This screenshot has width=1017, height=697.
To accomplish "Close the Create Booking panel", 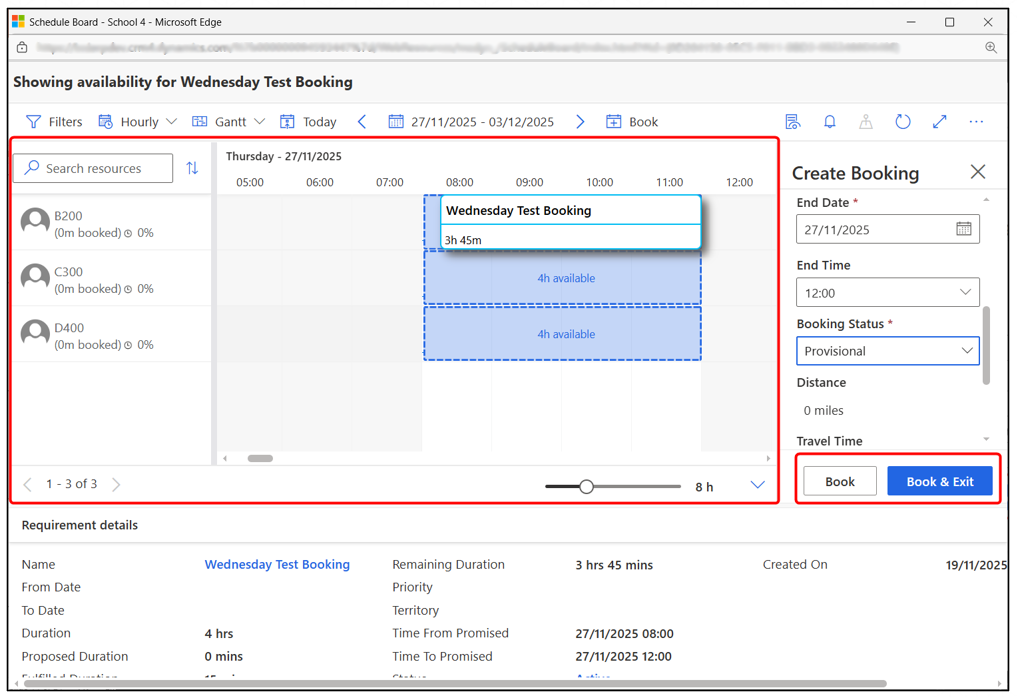I will click(x=977, y=173).
